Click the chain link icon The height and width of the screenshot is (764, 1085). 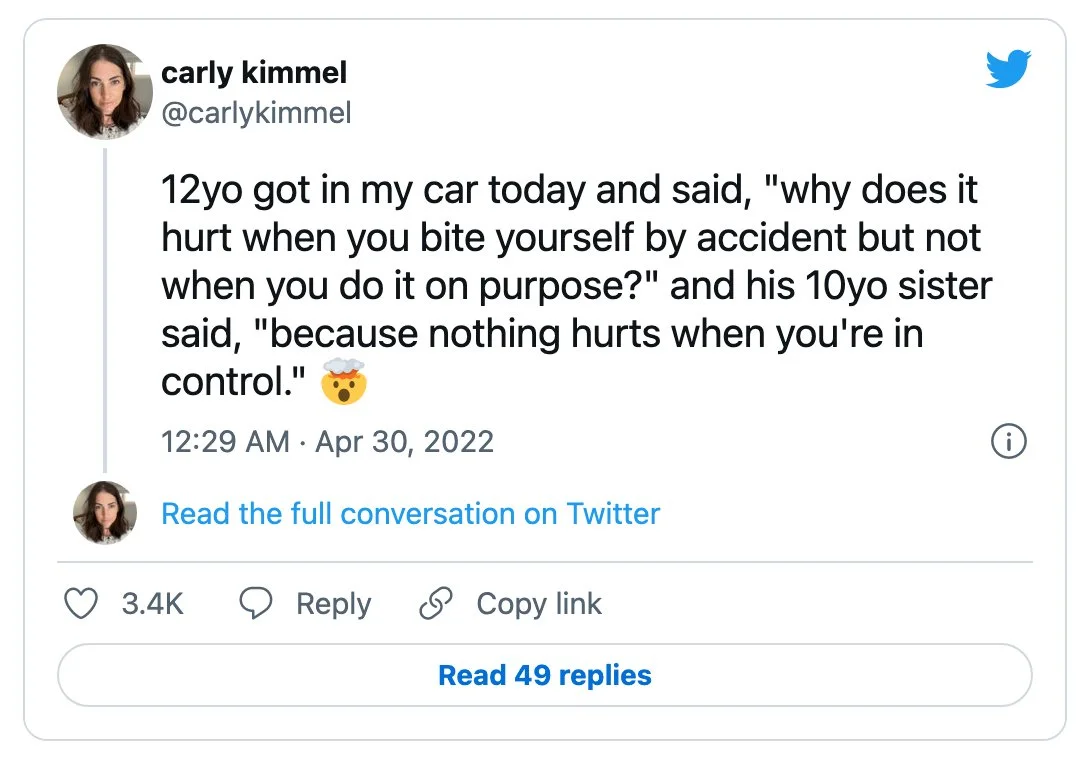point(436,604)
